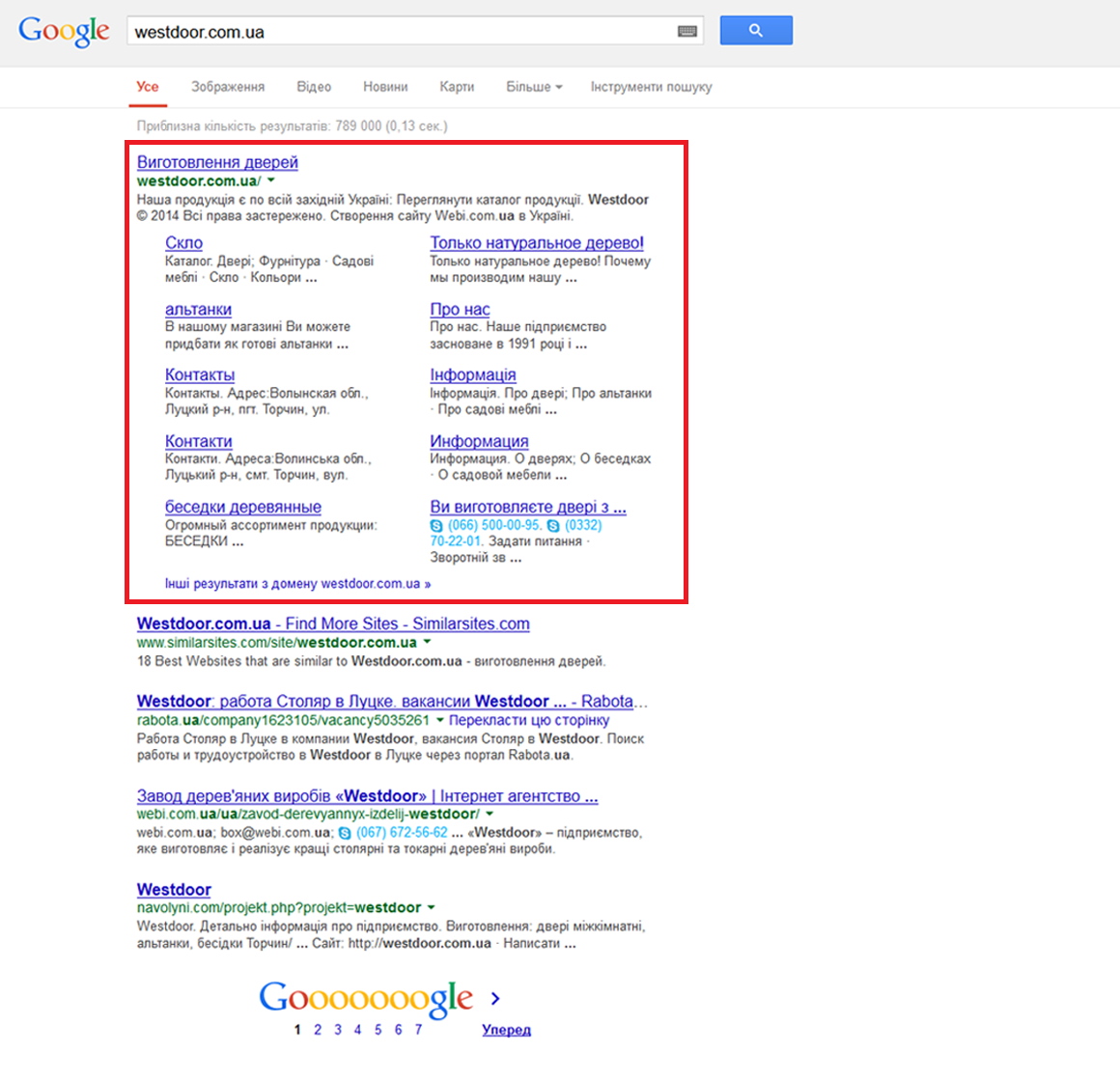This screenshot has width=1120, height=1080.
Task: Open the Ви виготовляєте двері з ... sitelink
Action: click(x=528, y=507)
